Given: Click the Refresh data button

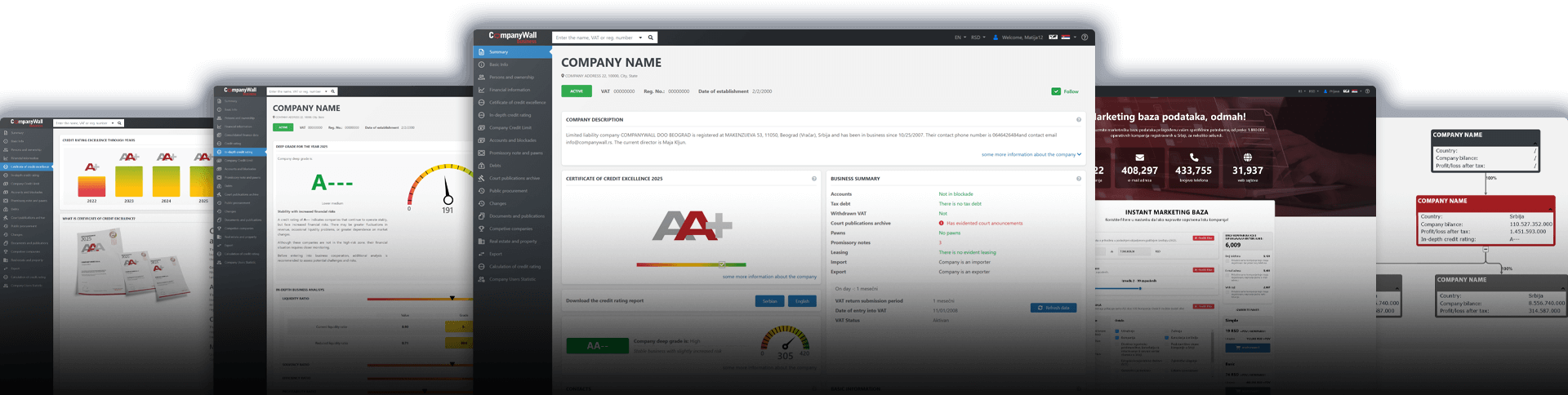Looking at the screenshot, I should pos(1053,308).
